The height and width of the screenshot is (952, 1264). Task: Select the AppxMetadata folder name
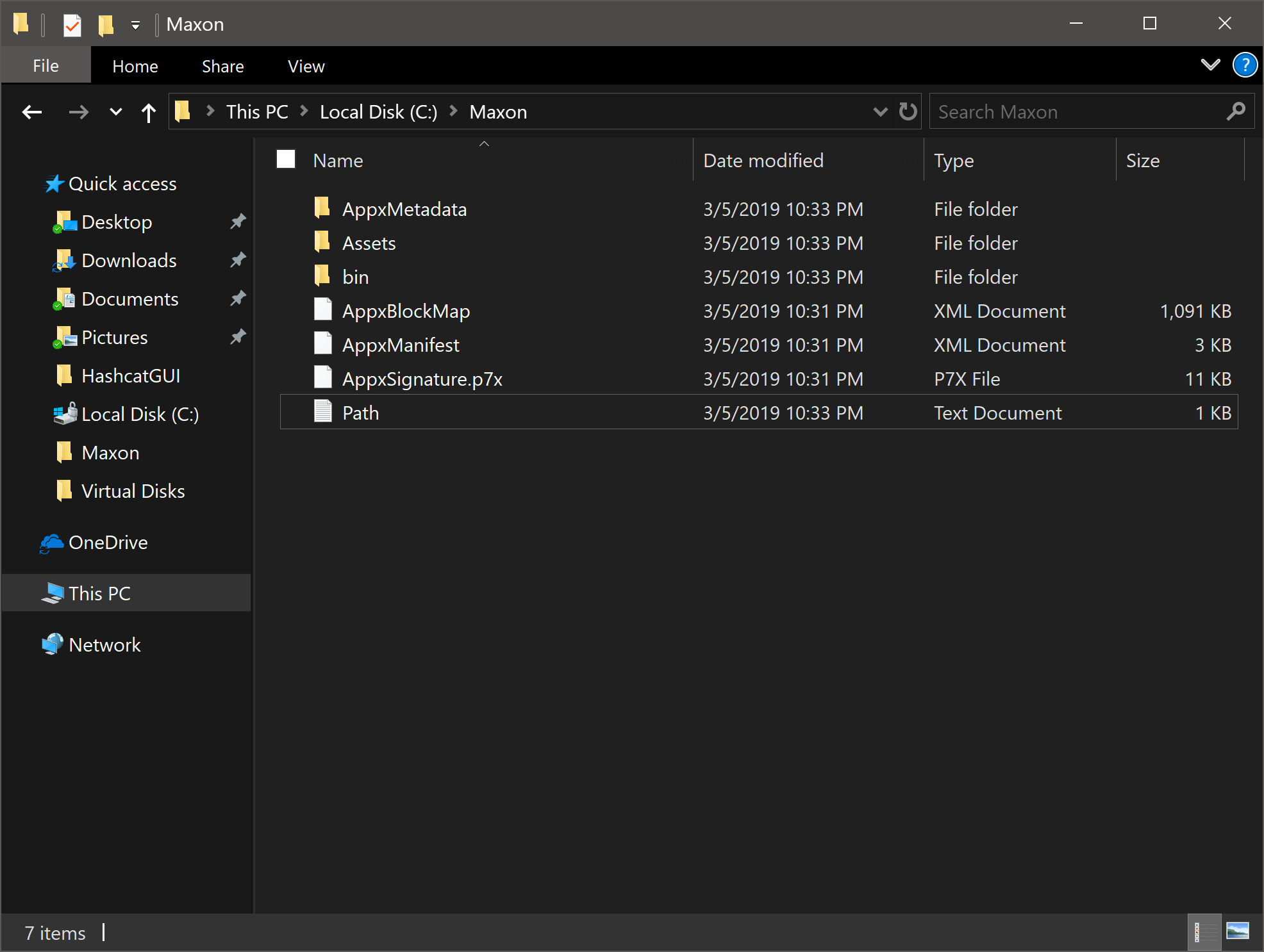(404, 209)
